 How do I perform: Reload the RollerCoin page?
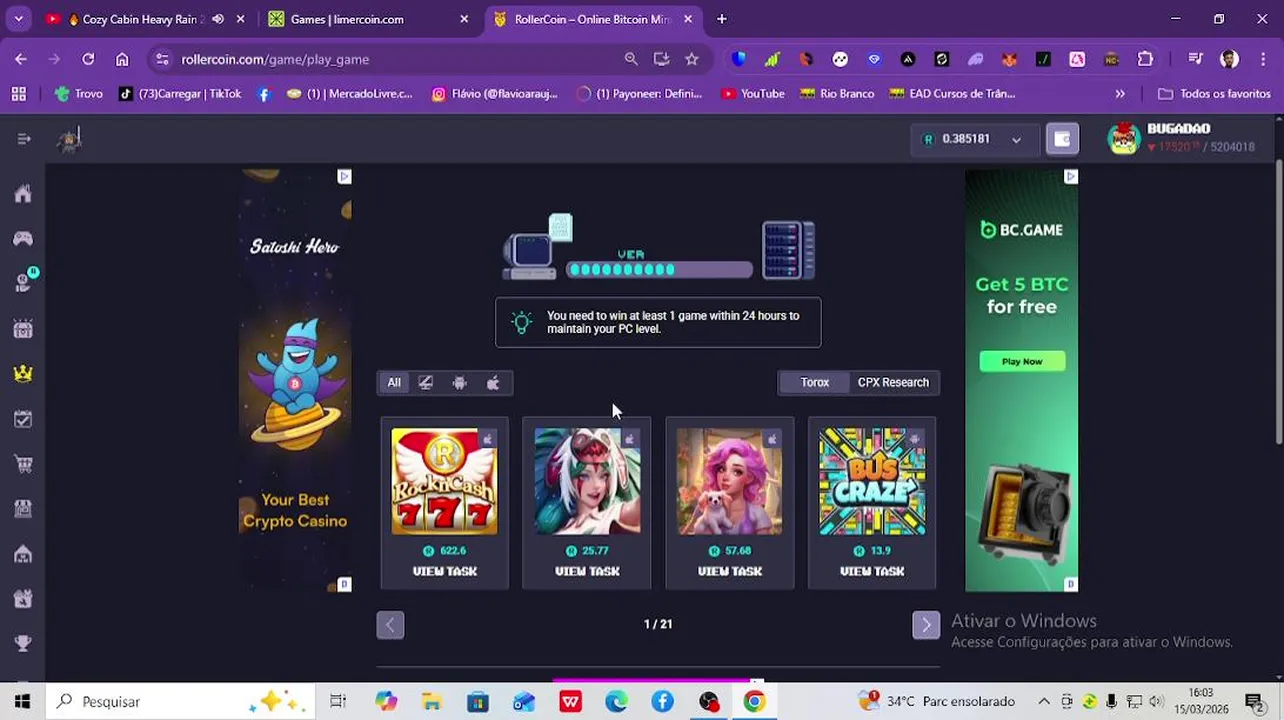click(x=88, y=59)
